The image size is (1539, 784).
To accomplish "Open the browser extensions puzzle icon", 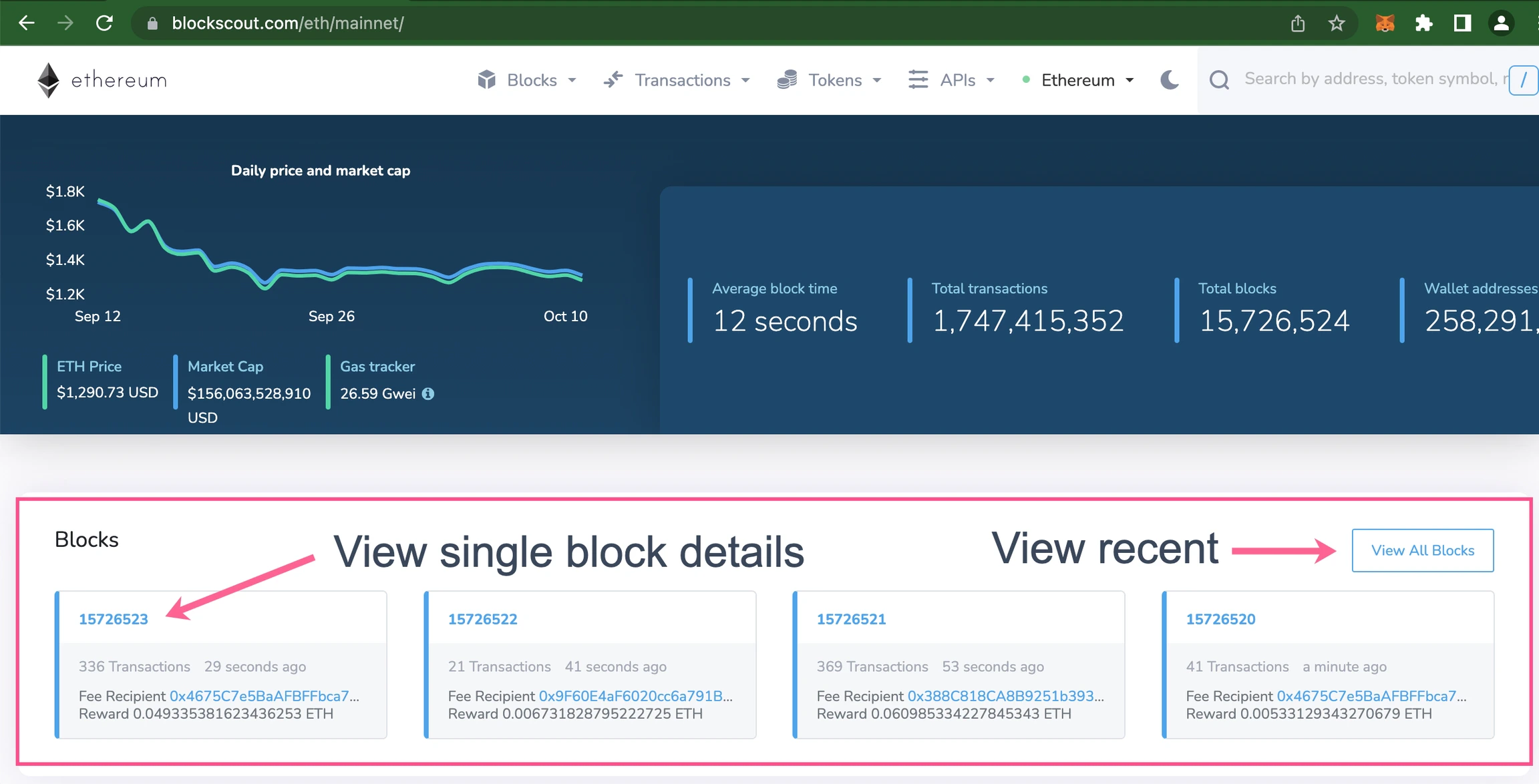I will (x=1423, y=23).
